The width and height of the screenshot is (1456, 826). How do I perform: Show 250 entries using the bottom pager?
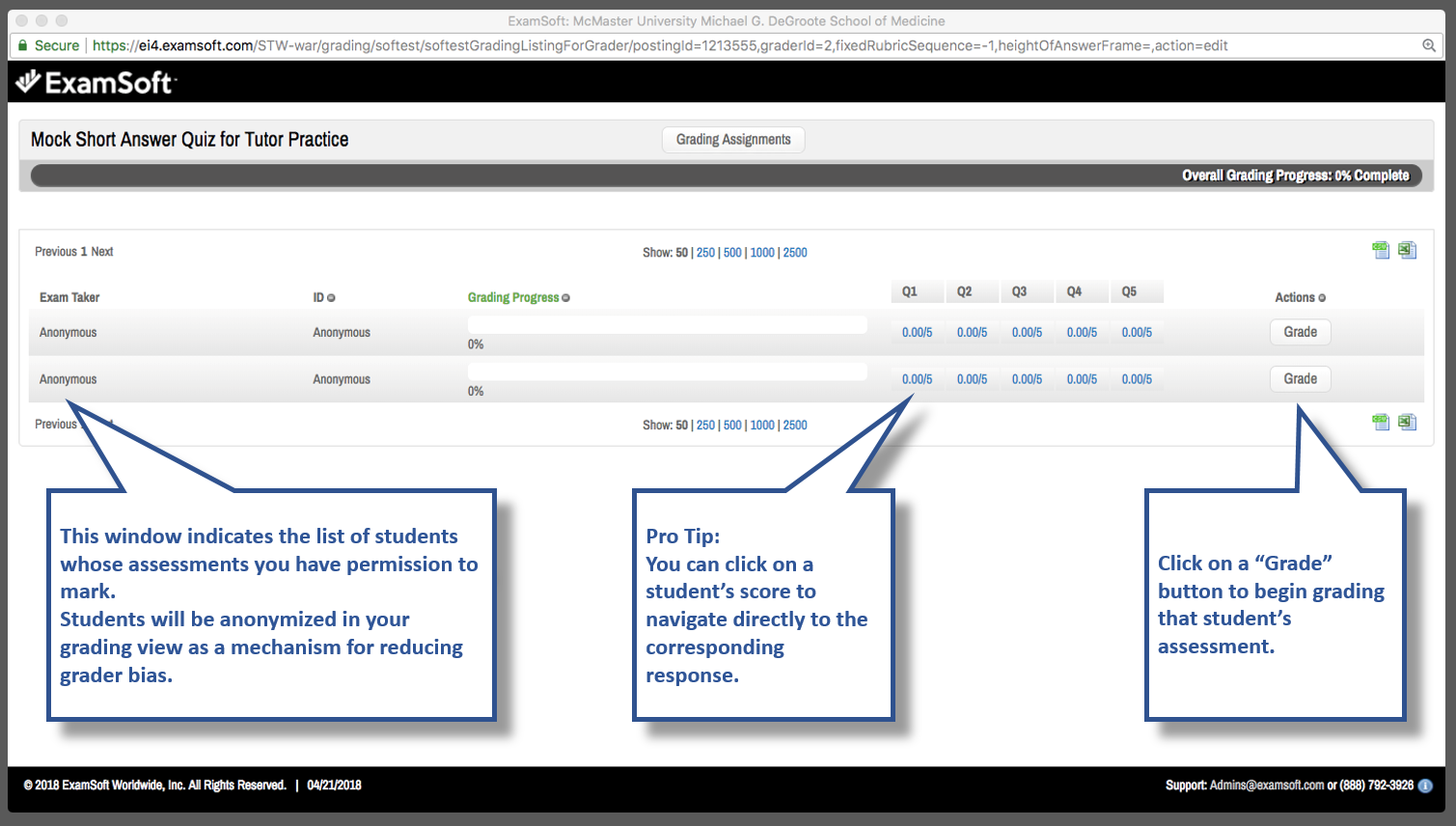(x=705, y=426)
